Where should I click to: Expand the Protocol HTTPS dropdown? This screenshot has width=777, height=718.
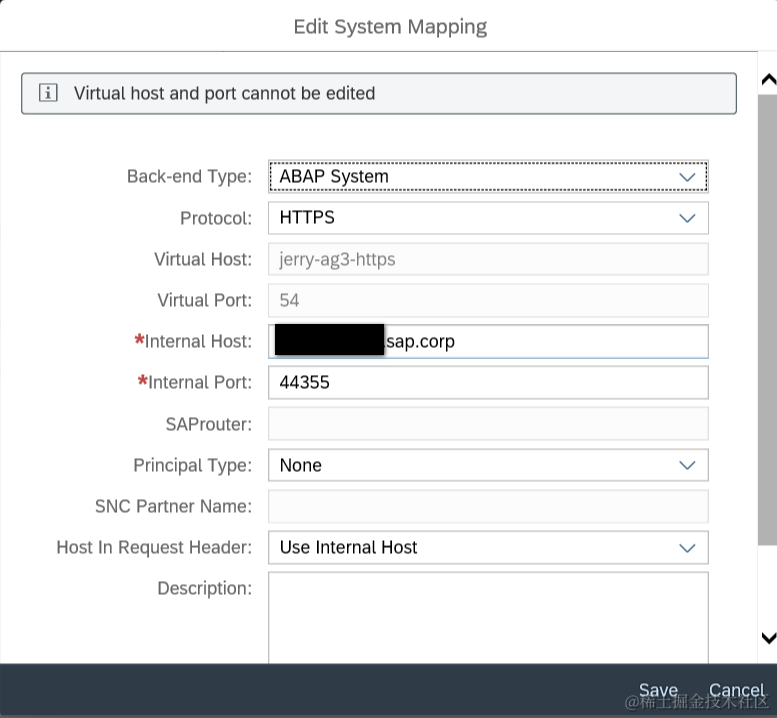(488, 218)
